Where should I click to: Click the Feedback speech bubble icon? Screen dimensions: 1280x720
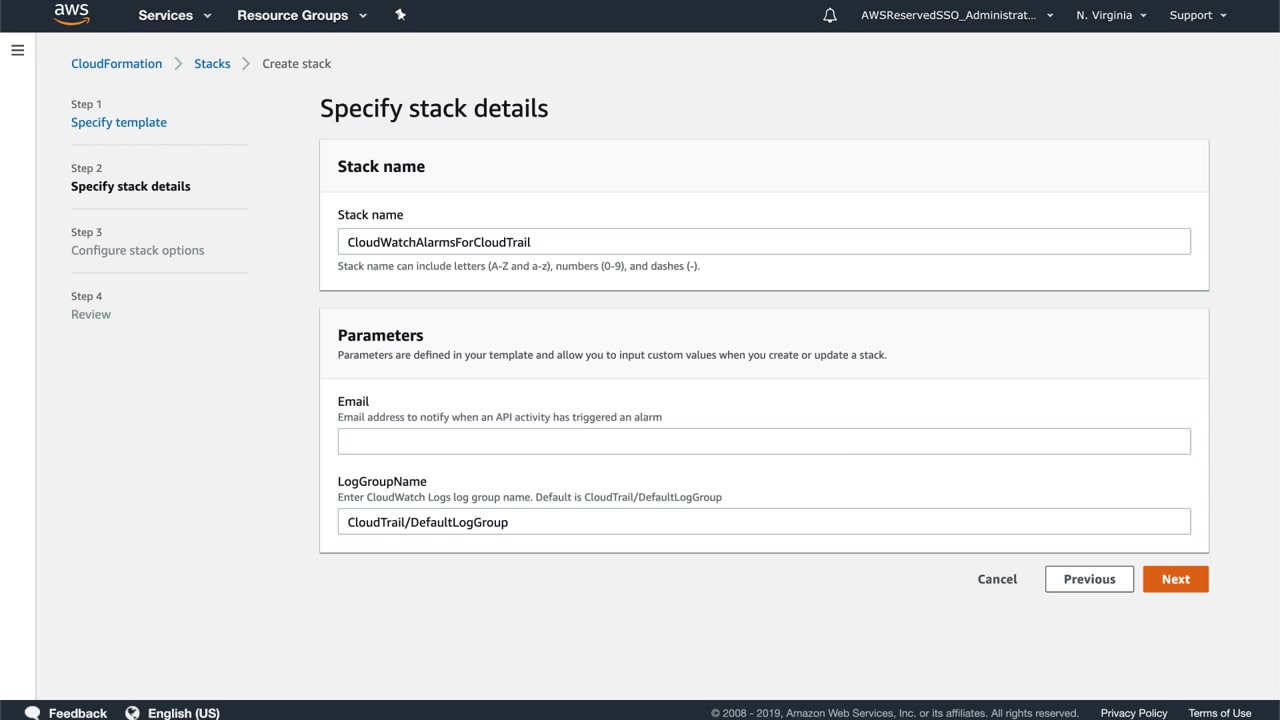pyautogui.click(x=32, y=712)
